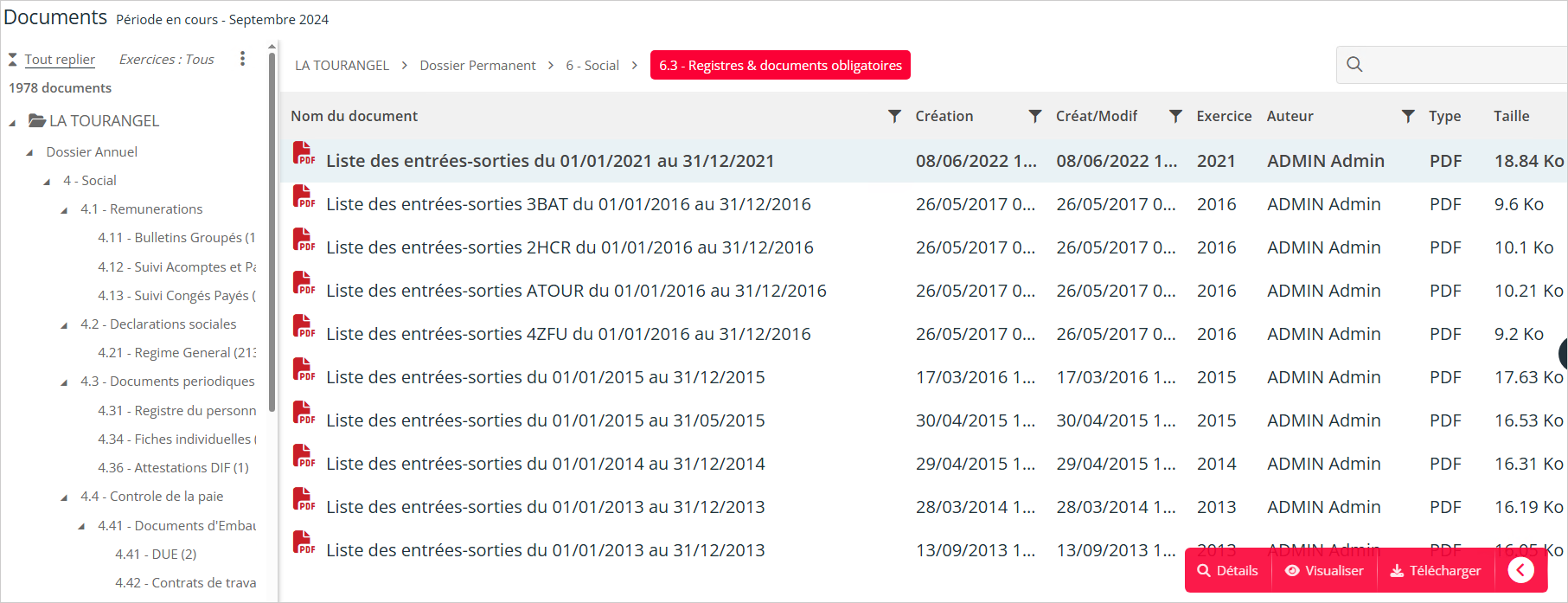1568x603 pixels.
Task: Sort by Exercice column header
Action: coord(1224,116)
